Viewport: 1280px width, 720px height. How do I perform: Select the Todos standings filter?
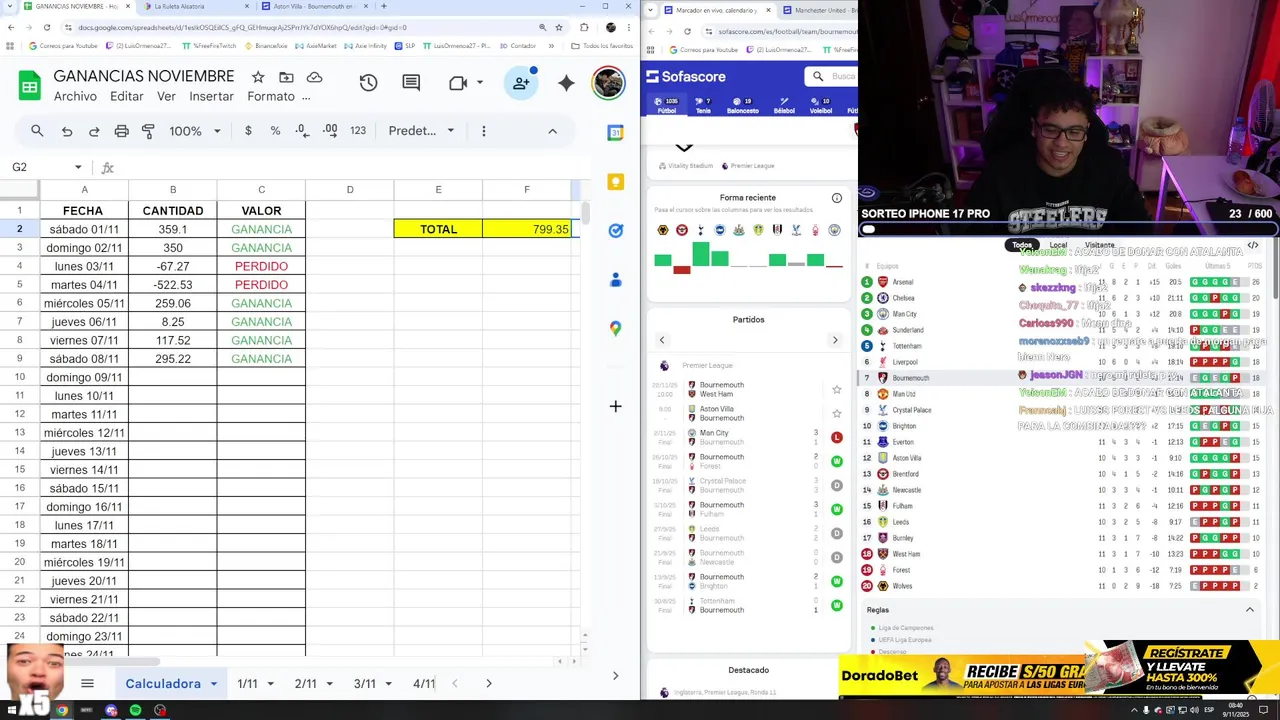(1021, 245)
